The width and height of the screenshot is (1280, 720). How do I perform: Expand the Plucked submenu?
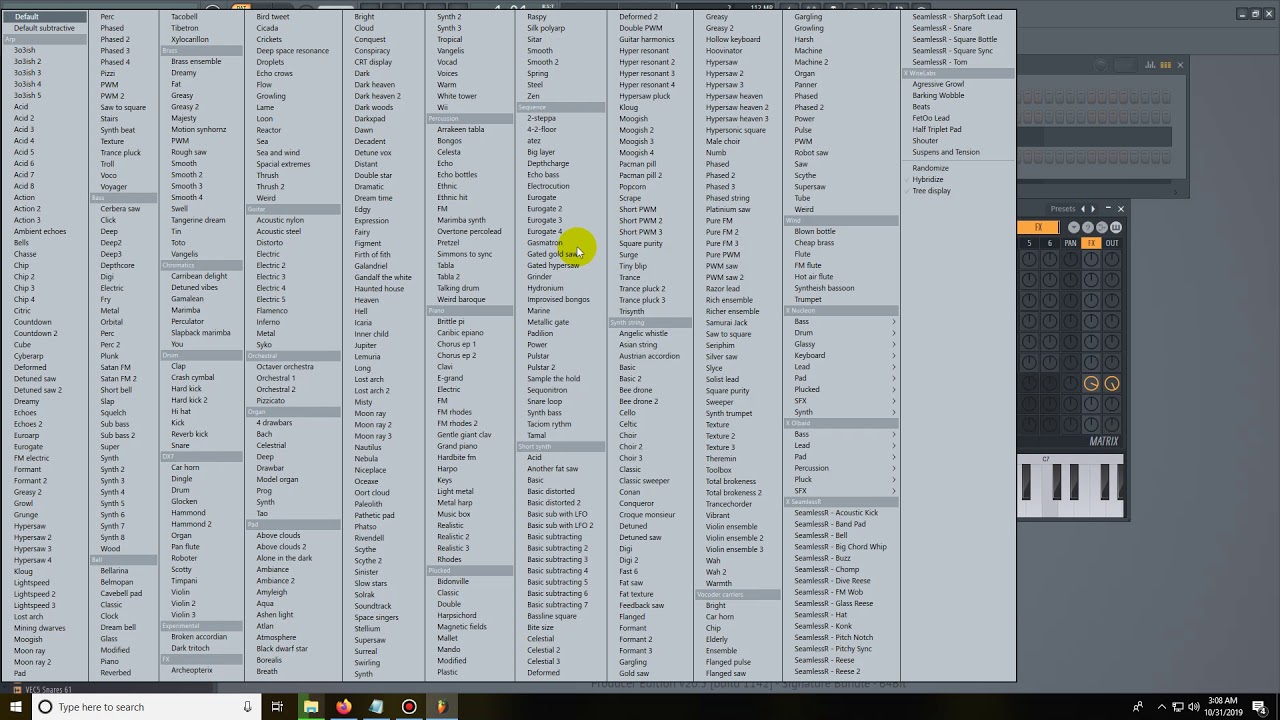click(x=845, y=389)
